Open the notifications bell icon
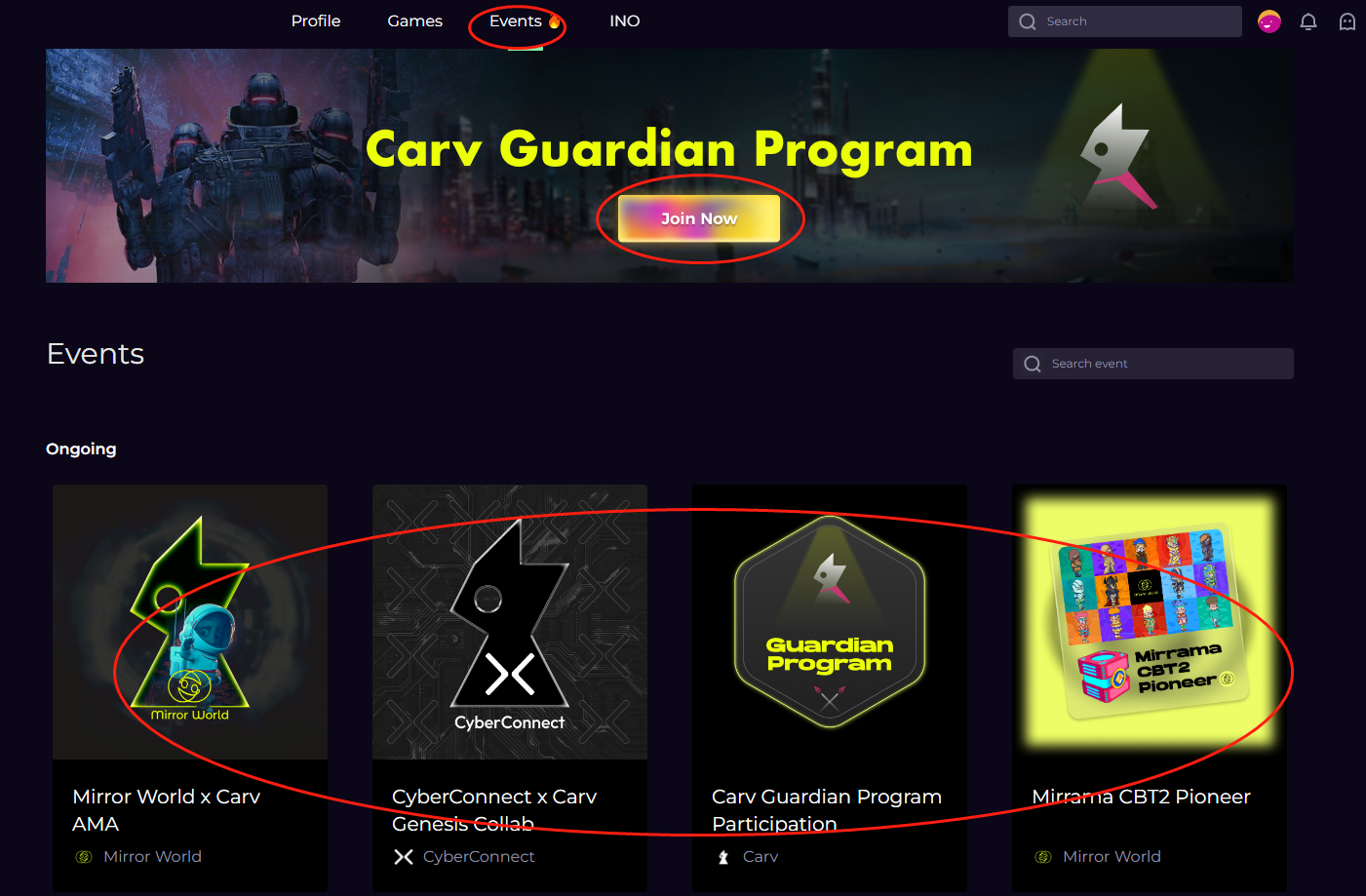This screenshot has height=896, width=1366. [1308, 21]
